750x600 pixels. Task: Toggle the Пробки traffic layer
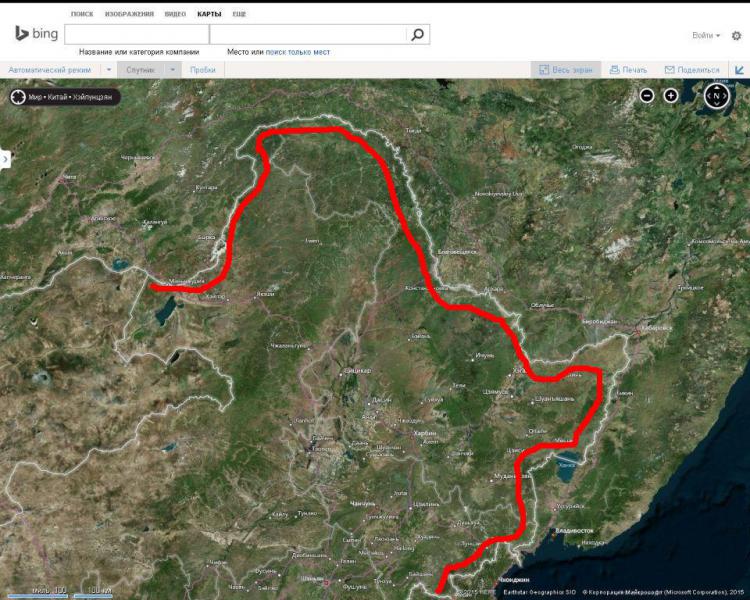click(x=202, y=70)
